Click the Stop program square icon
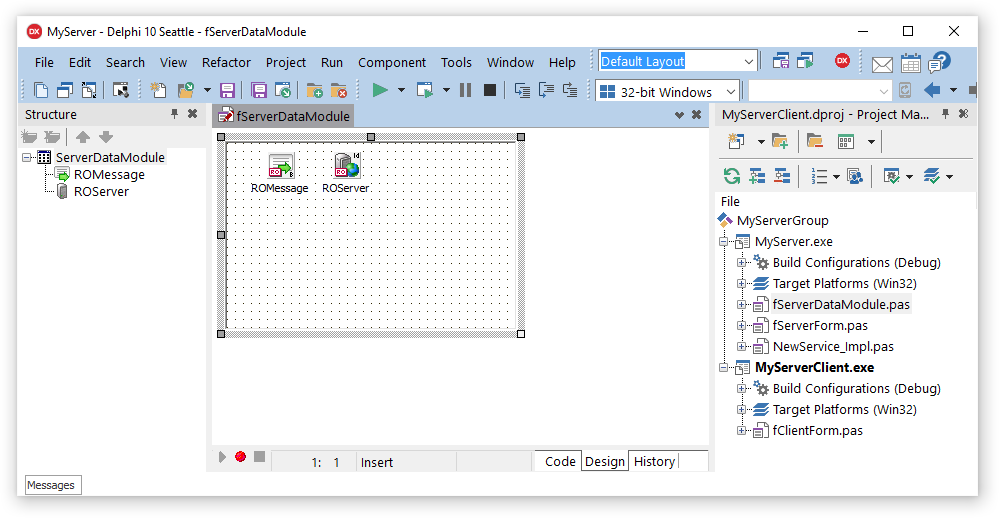 coord(489,90)
